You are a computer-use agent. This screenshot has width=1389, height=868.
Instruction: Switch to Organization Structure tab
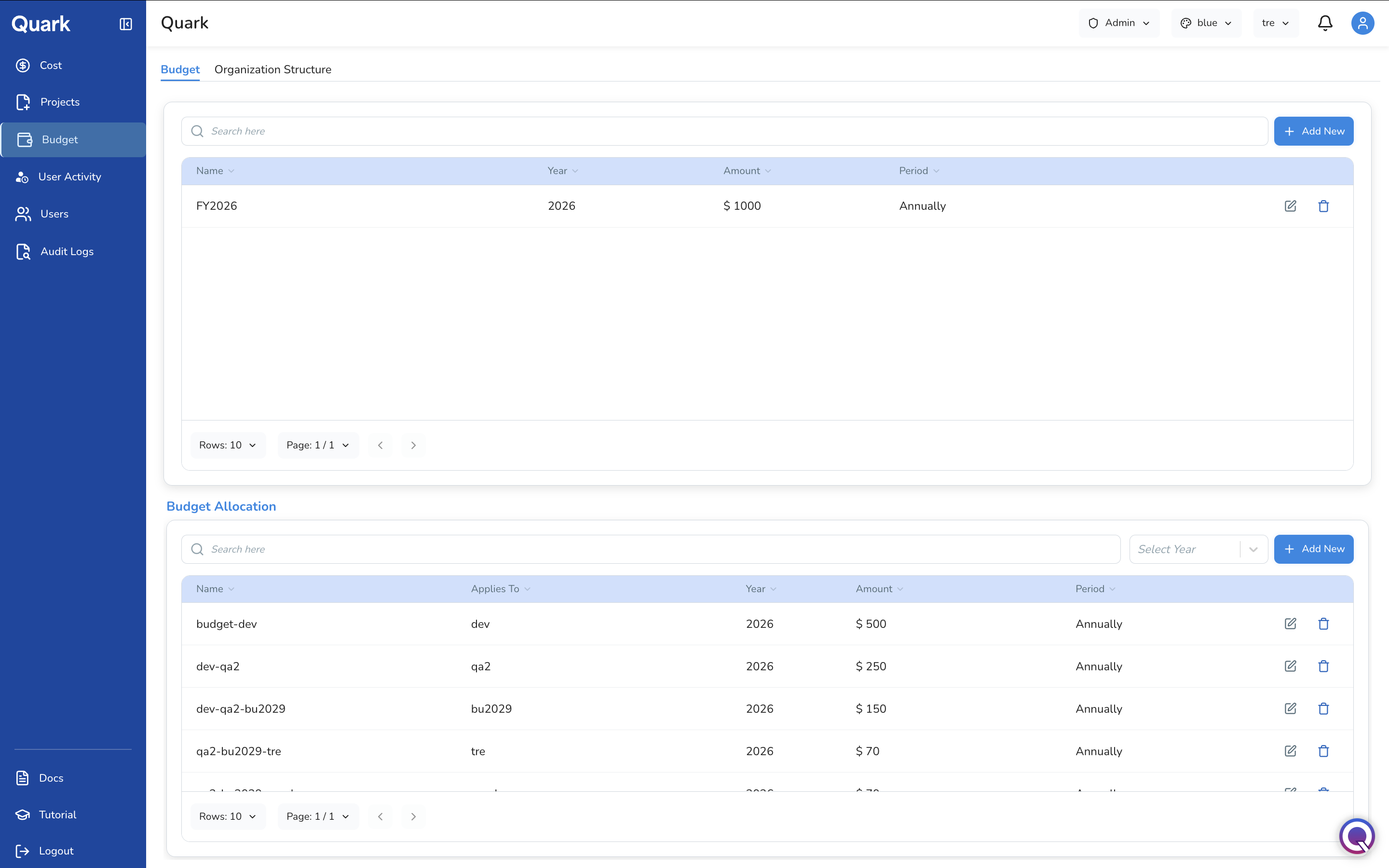point(272,69)
